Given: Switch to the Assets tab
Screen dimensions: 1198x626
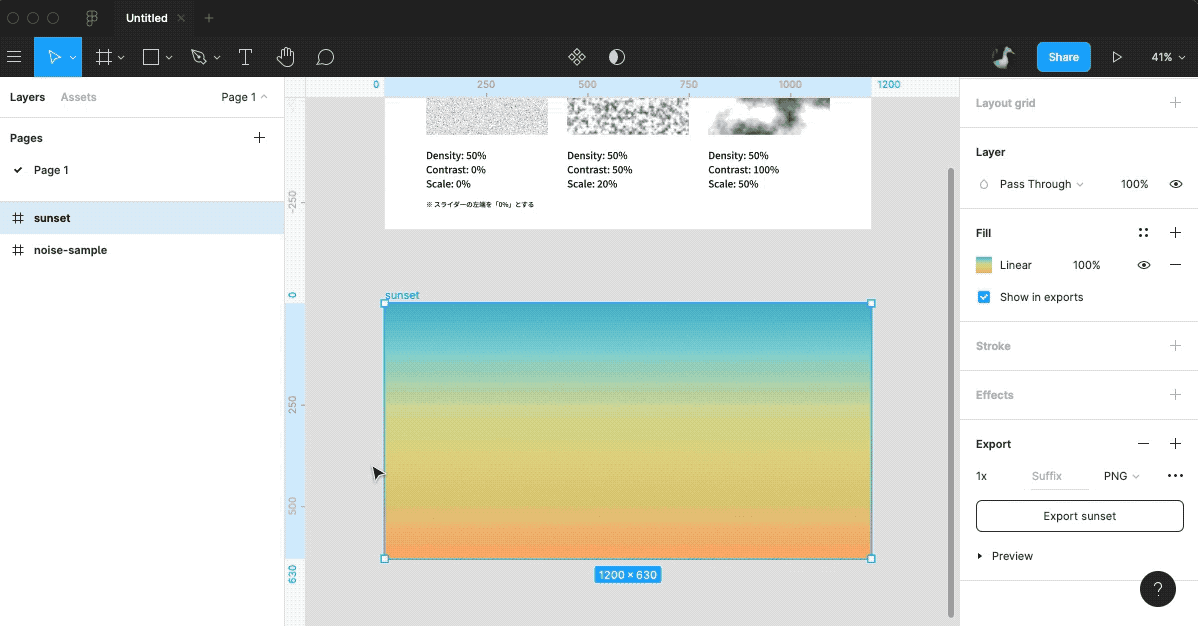Looking at the screenshot, I should pyautogui.click(x=79, y=97).
